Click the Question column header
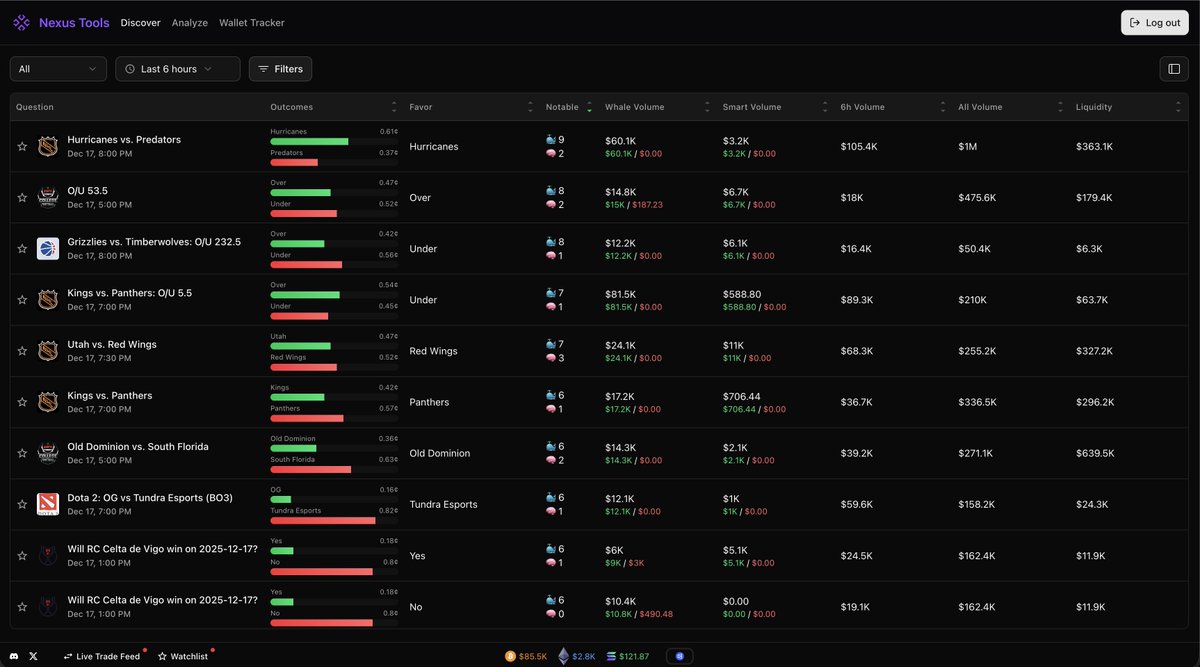The height and width of the screenshot is (667, 1200). pyautogui.click(x=35, y=107)
